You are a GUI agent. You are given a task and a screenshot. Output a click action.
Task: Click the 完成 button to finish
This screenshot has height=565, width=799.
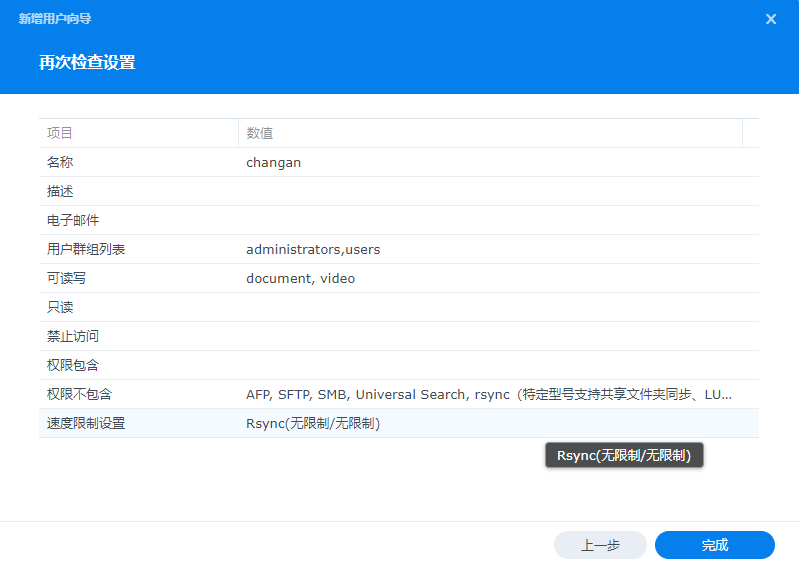pyautogui.click(x=714, y=545)
